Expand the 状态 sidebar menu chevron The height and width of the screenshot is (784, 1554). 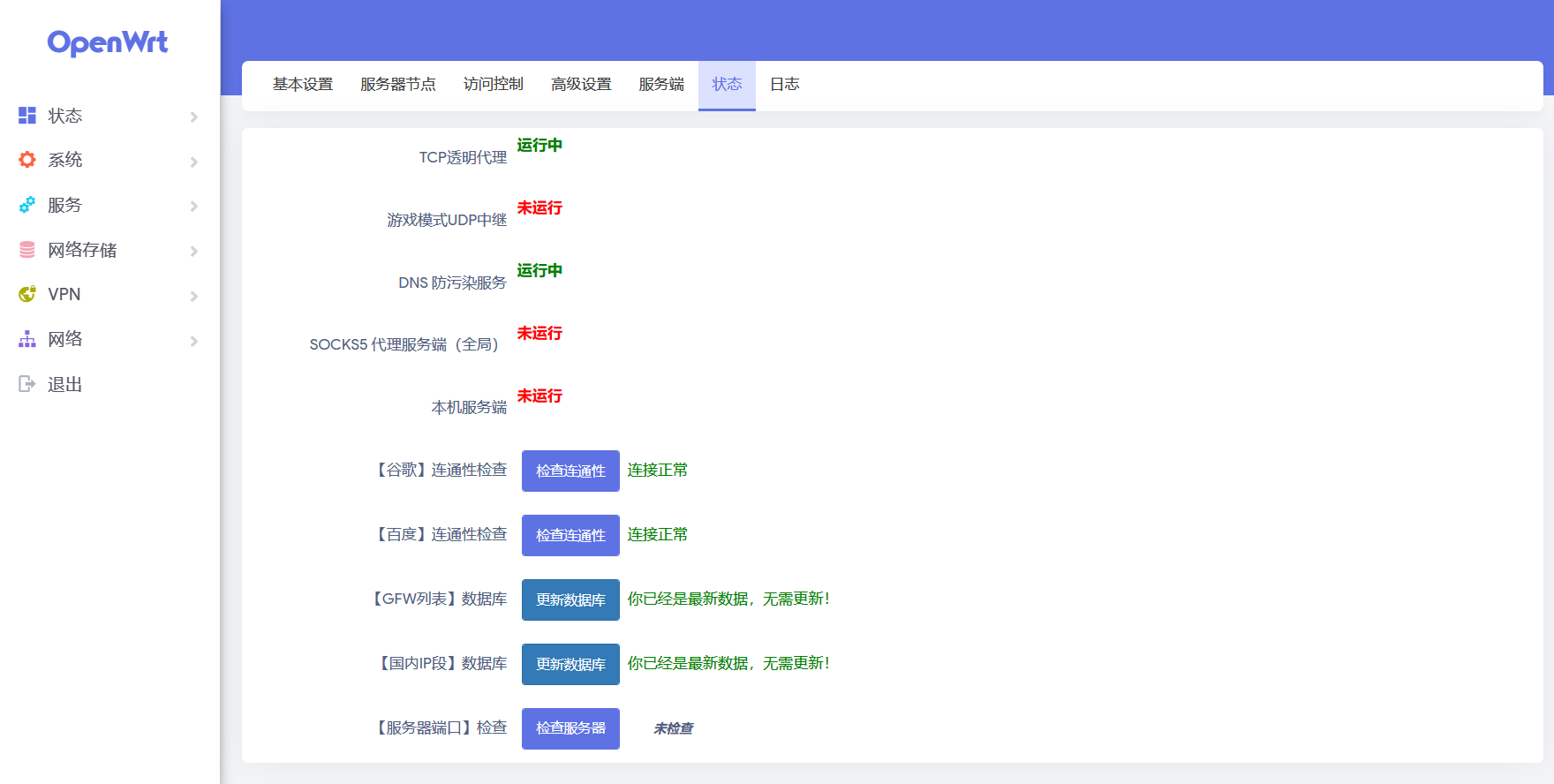[194, 117]
